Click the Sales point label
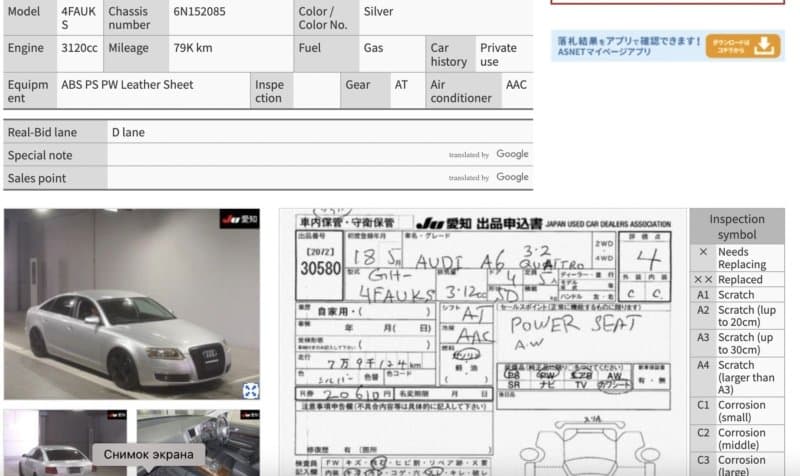Viewport: 800px width, 476px height. click(37, 178)
